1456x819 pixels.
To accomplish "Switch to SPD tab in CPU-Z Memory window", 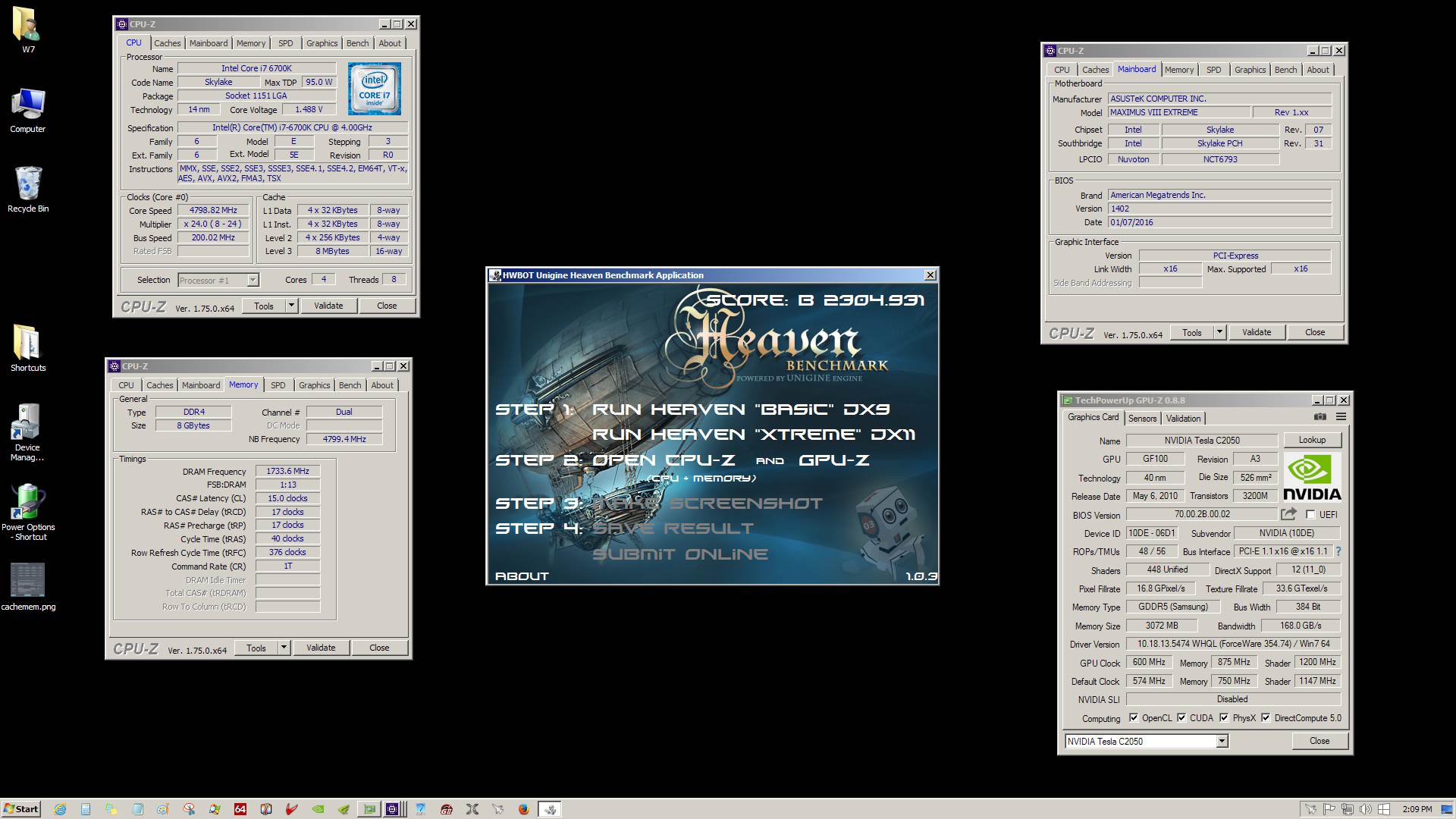I will [x=278, y=385].
